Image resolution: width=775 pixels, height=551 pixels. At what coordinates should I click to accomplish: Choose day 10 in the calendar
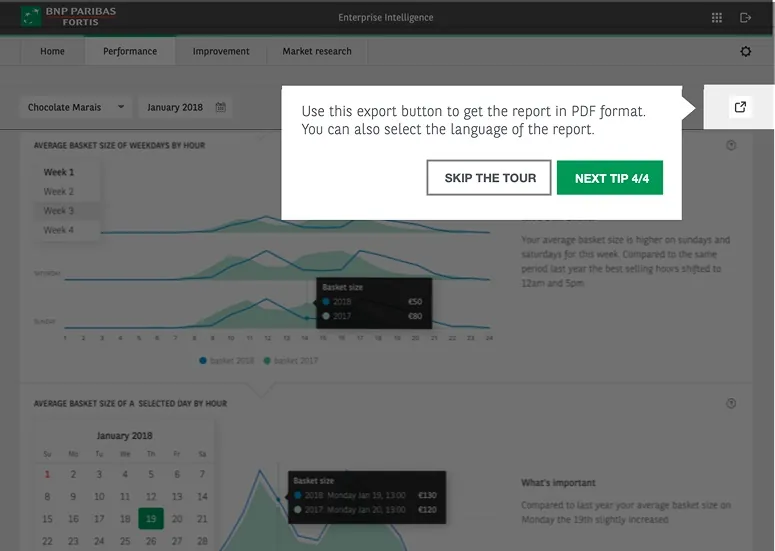pyautogui.click(x=99, y=497)
